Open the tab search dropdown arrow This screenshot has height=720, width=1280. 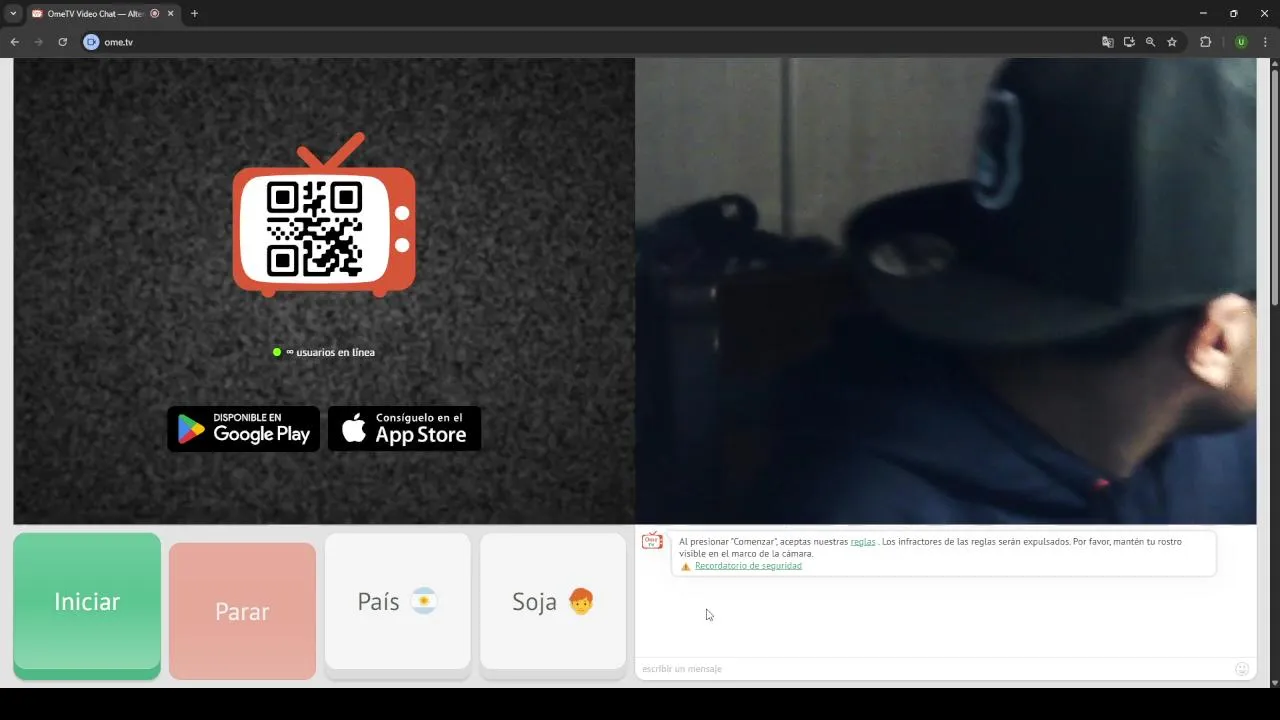[13, 14]
